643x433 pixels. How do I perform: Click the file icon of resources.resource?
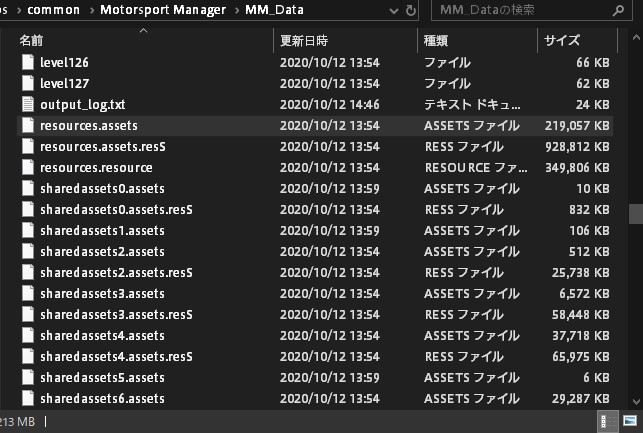(x=28, y=167)
